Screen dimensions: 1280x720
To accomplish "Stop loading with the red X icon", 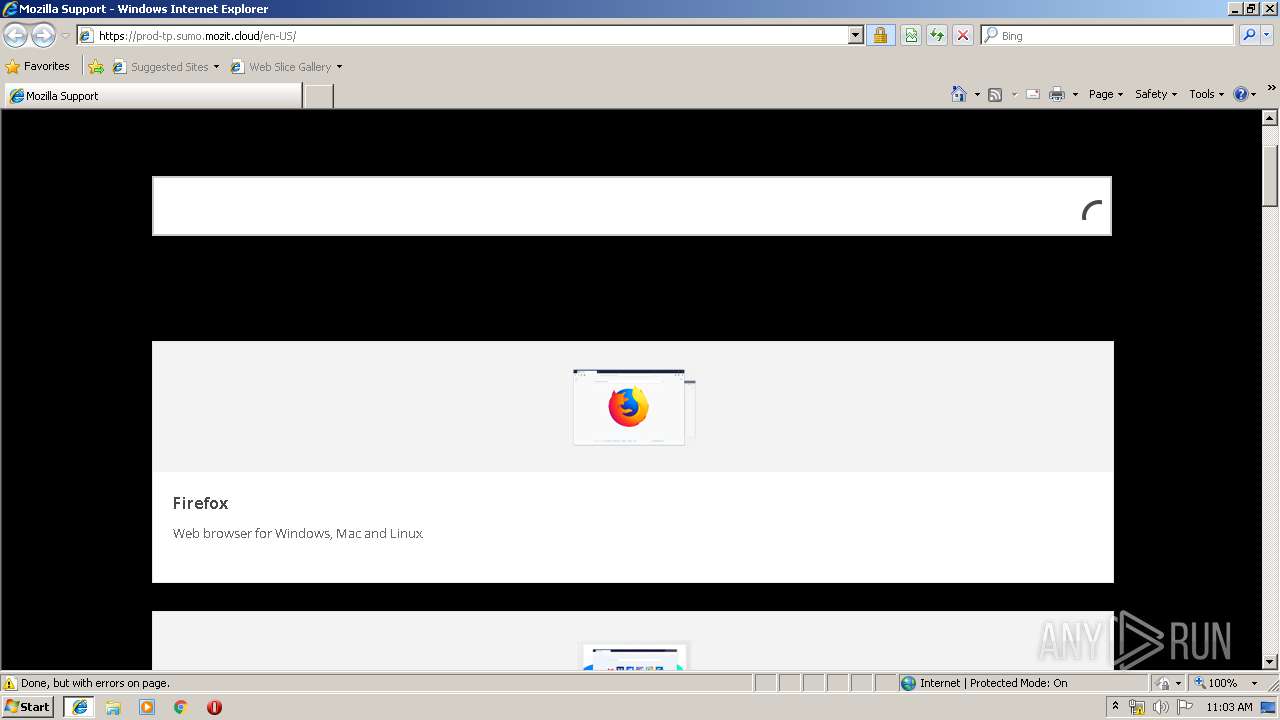I will [x=963, y=36].
